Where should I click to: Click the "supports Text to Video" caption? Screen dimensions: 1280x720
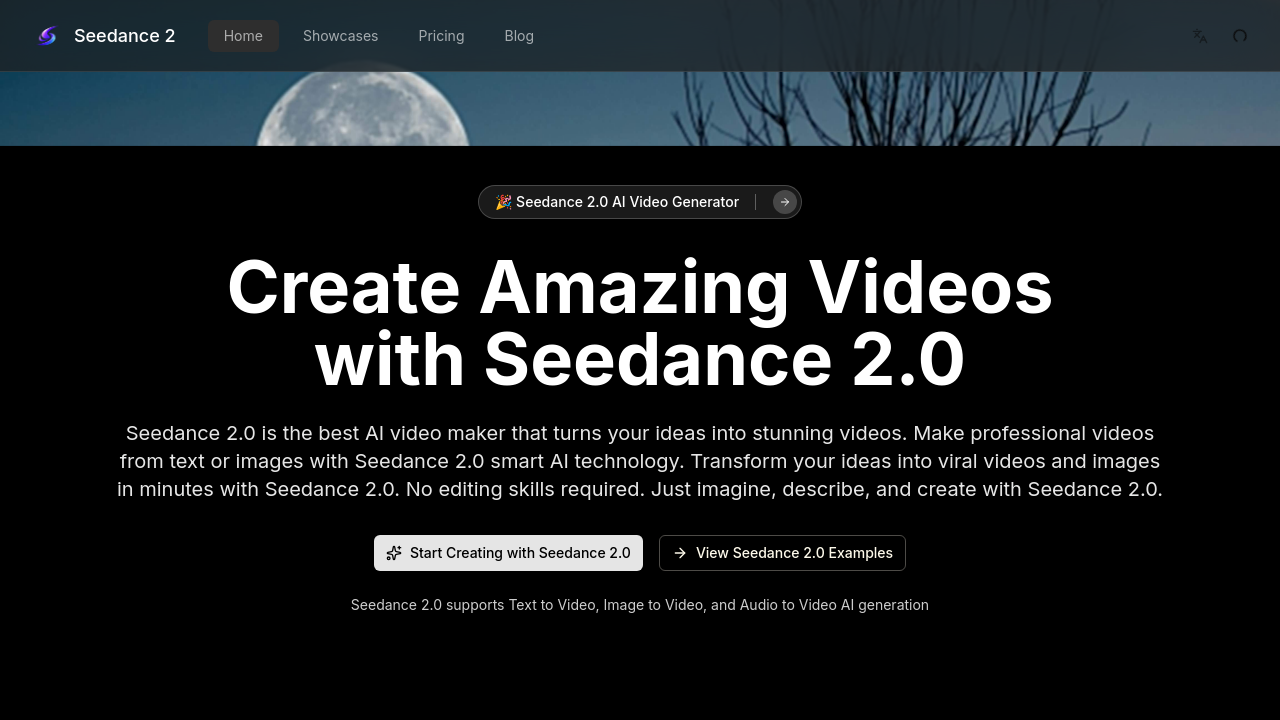click(640, 605)
